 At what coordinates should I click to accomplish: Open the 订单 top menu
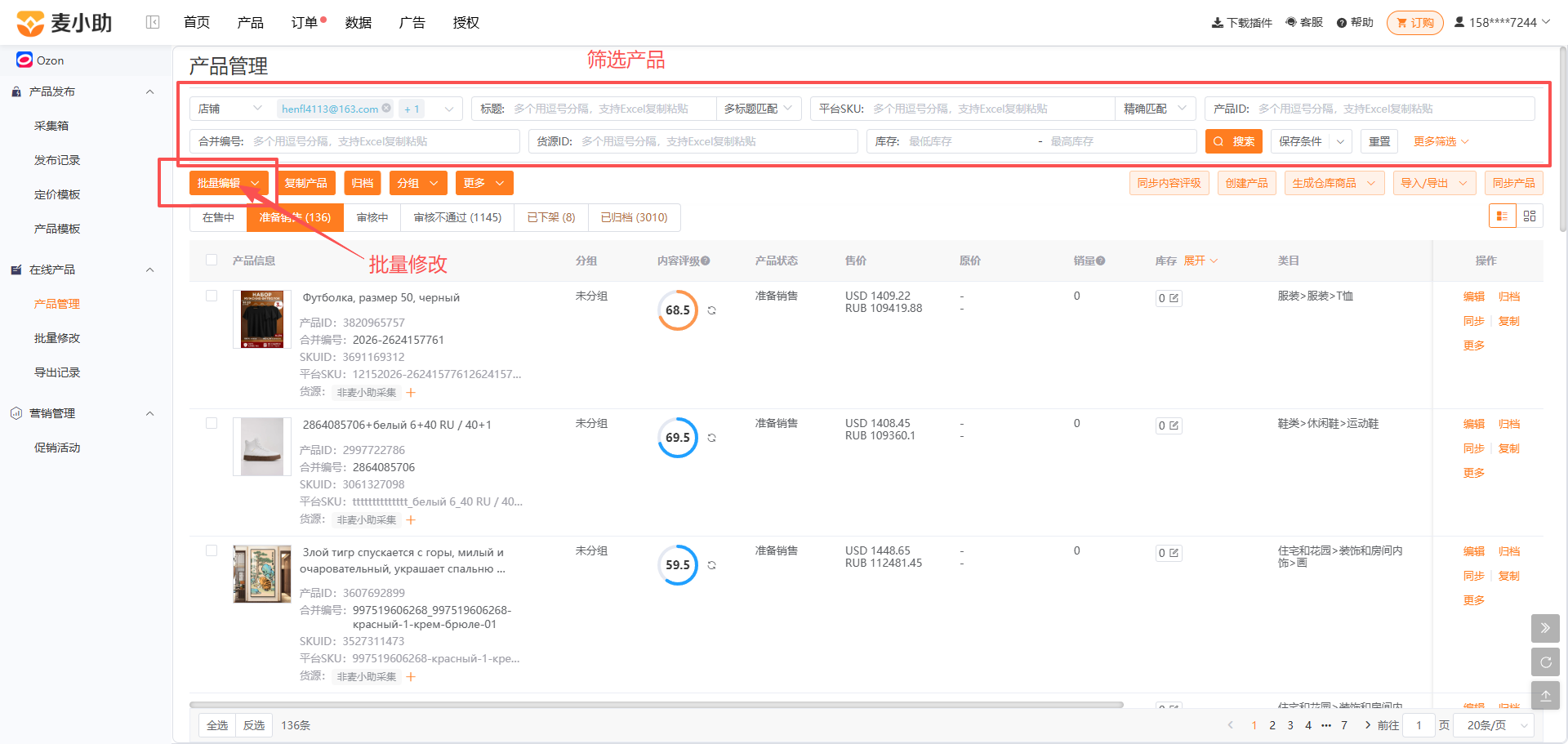(305, 23)
